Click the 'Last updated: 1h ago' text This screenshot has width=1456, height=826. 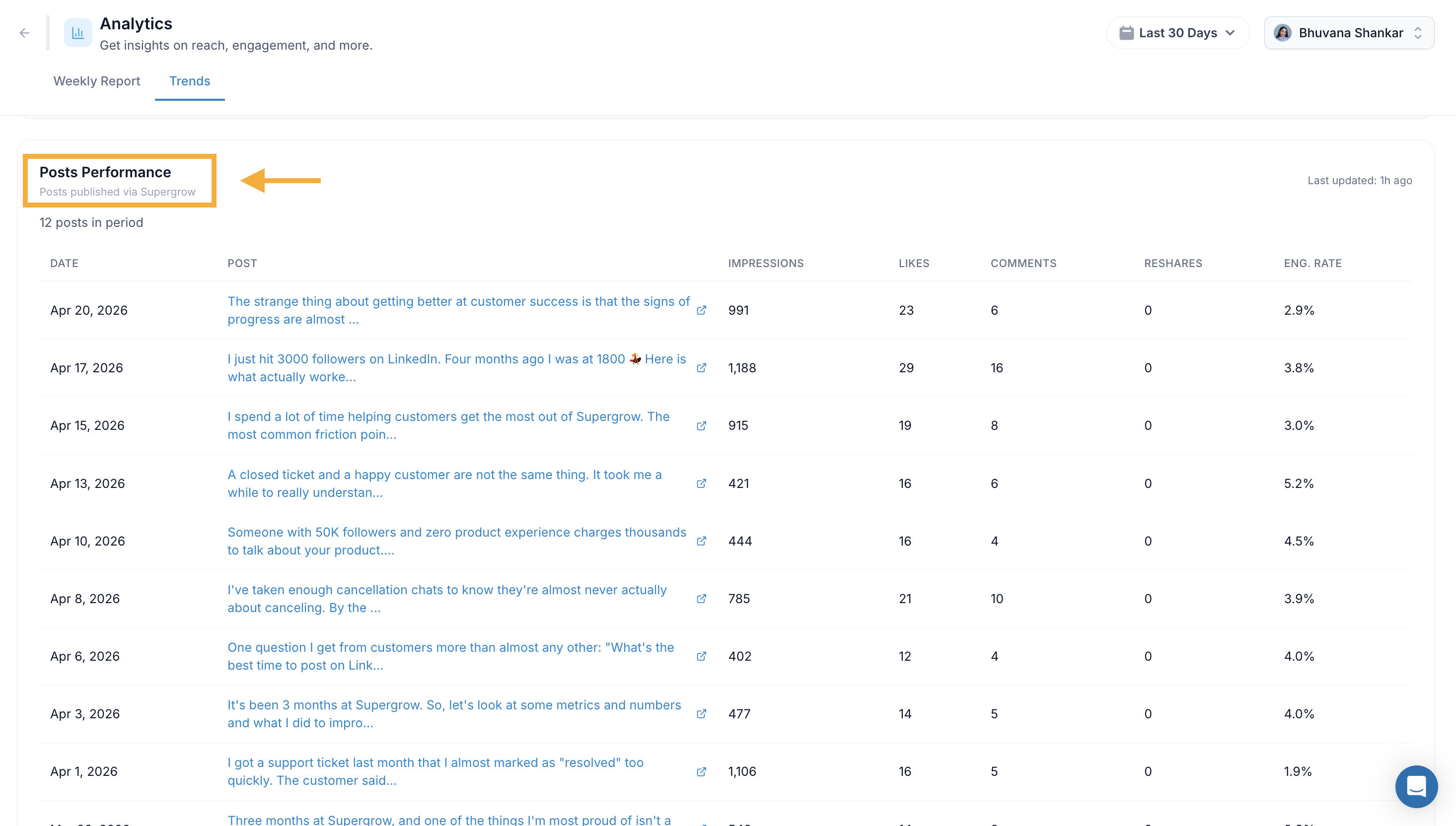[1360, 180]
